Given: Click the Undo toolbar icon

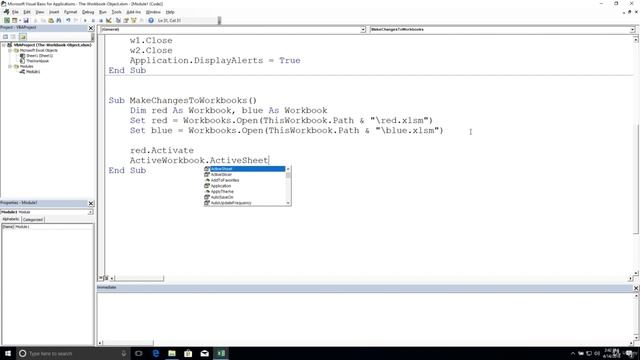Looking at the screenshot, I should point(68,20).
